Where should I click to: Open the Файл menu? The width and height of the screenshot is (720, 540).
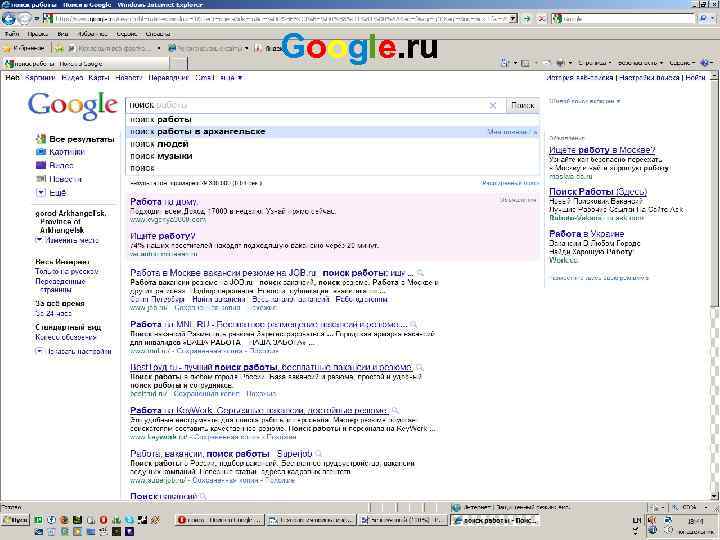point(12,34)
